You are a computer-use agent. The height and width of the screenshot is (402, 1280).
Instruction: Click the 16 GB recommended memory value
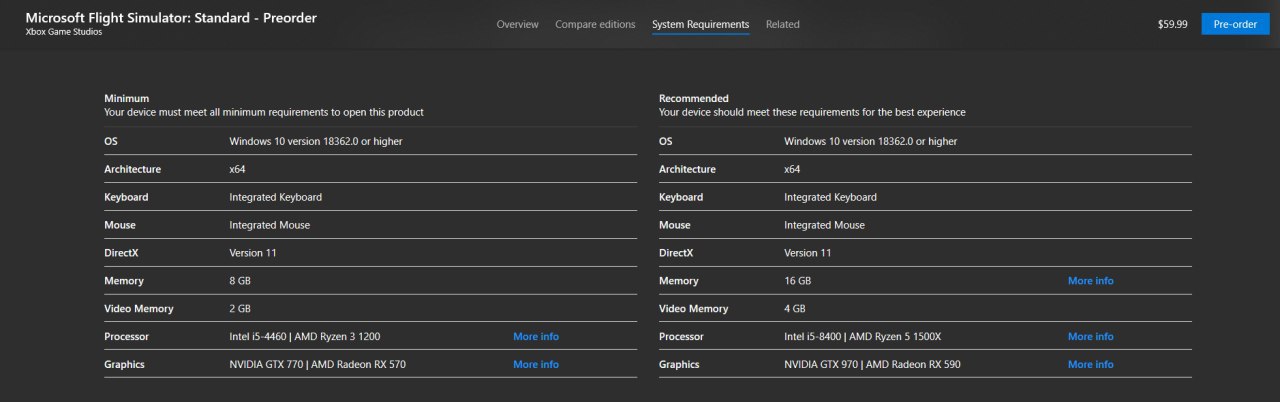[x=798, y=281]
